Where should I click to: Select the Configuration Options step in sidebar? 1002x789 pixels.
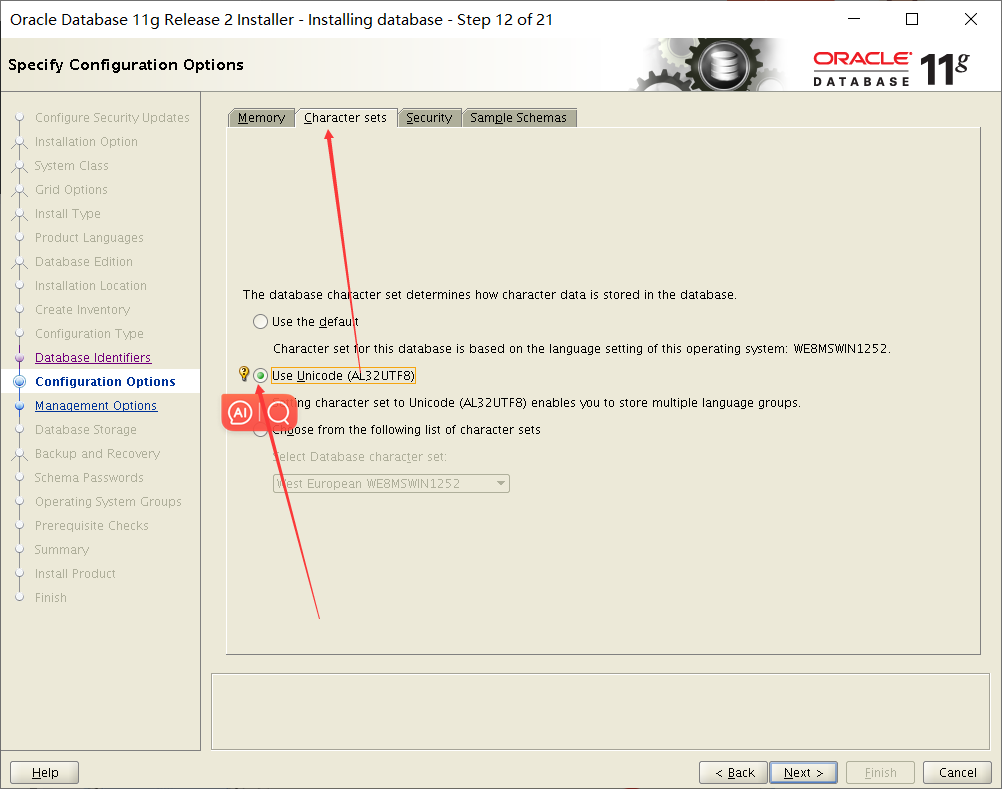[x=105, y=381]
